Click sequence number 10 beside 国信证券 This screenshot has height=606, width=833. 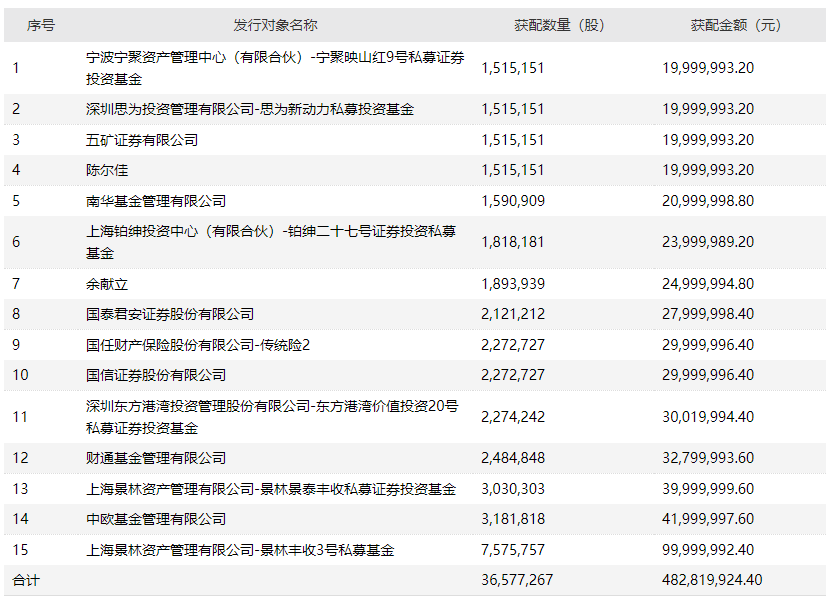pyautogui.click(x=20, y=375)
